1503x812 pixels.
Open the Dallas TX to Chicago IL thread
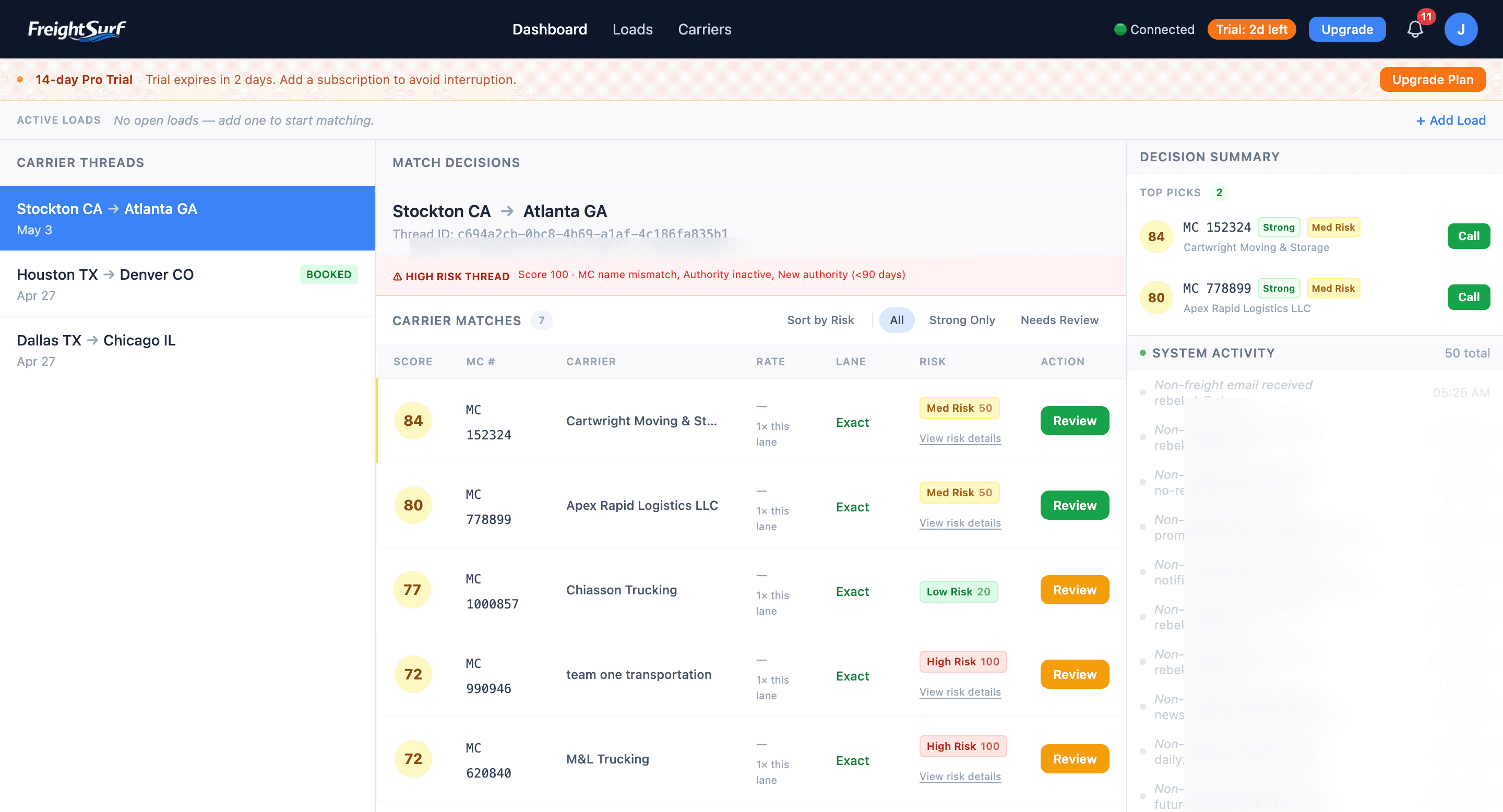(187, 350)
